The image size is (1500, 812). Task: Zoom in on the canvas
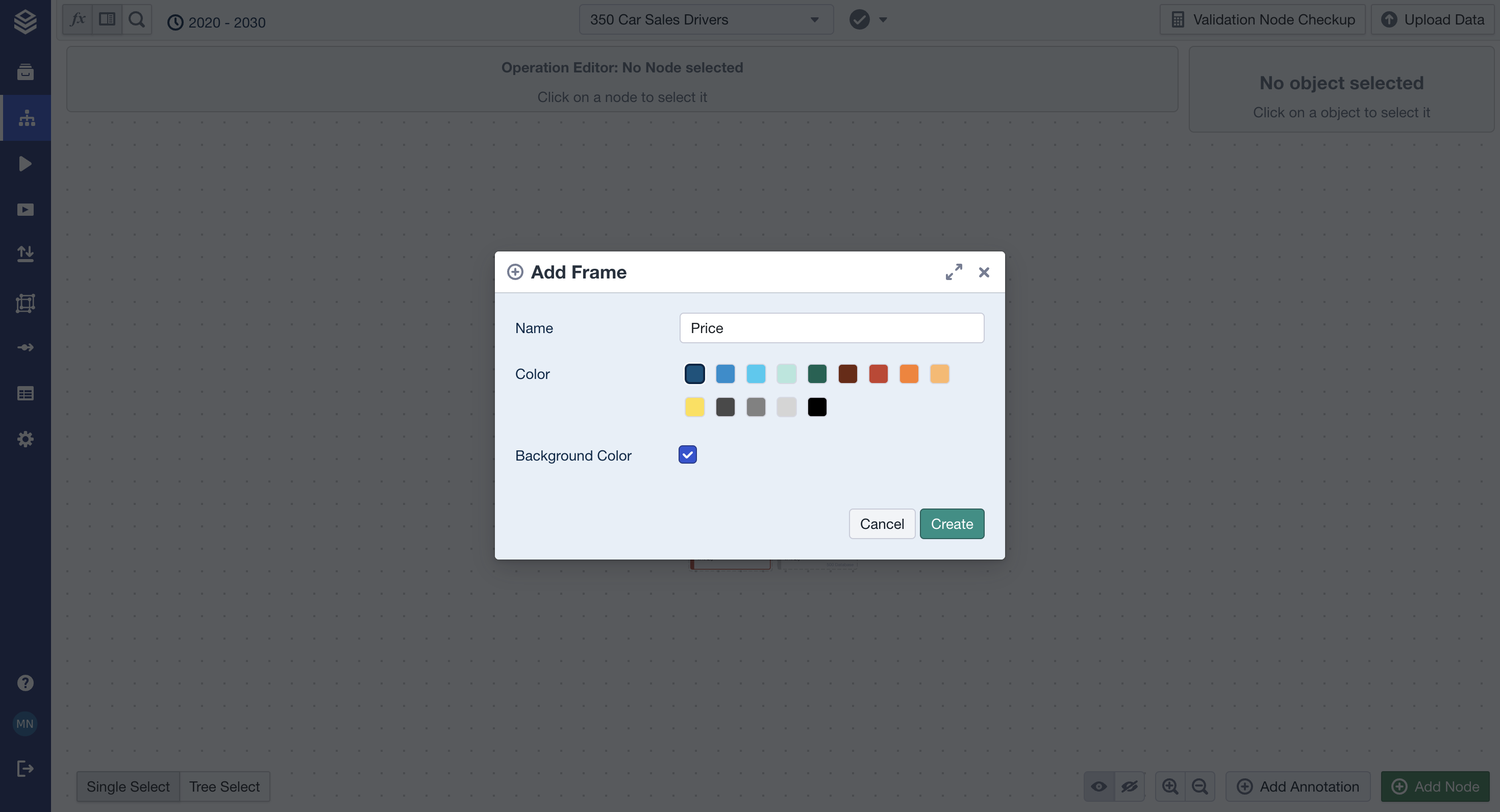[x=1170, y=786]
